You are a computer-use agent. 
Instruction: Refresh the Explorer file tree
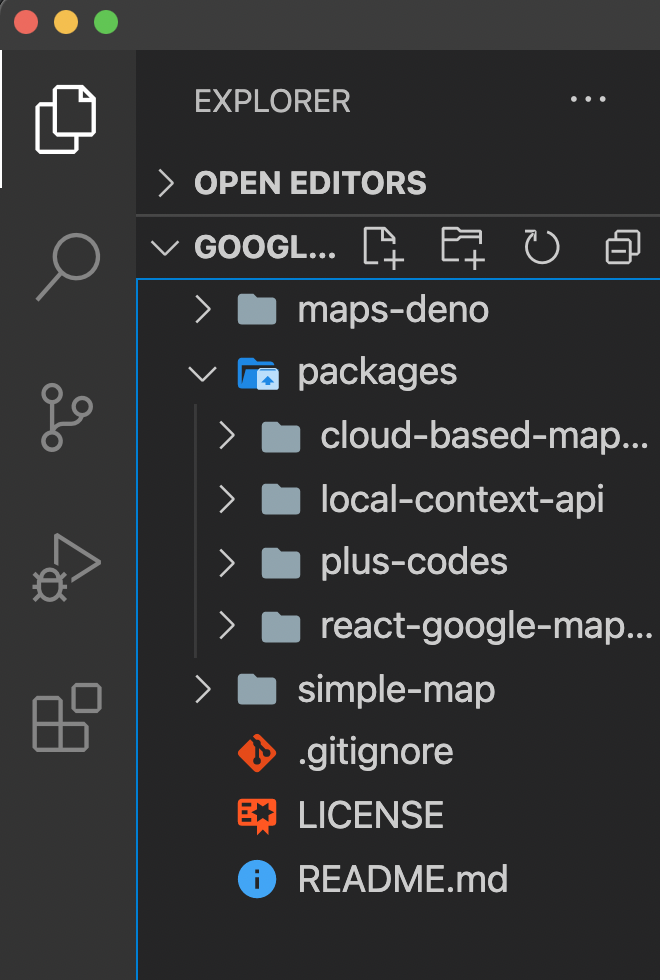point(541,248)
